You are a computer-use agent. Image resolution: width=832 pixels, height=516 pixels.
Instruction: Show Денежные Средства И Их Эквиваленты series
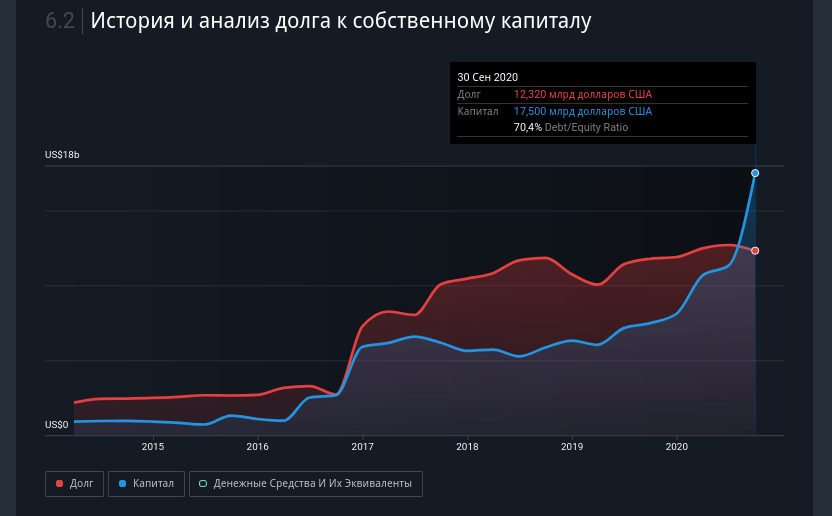click(306, 484)
